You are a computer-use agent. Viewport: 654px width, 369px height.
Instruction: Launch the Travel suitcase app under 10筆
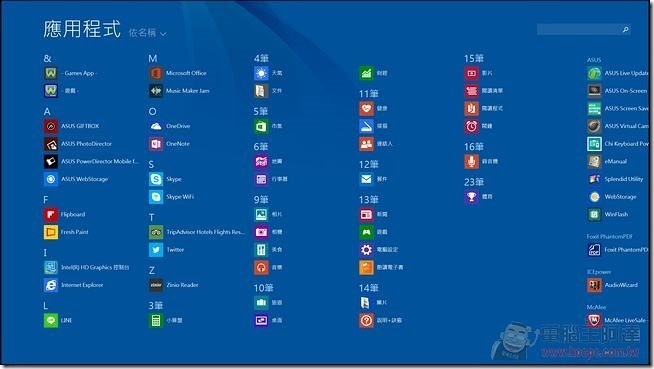coord(269,303)
